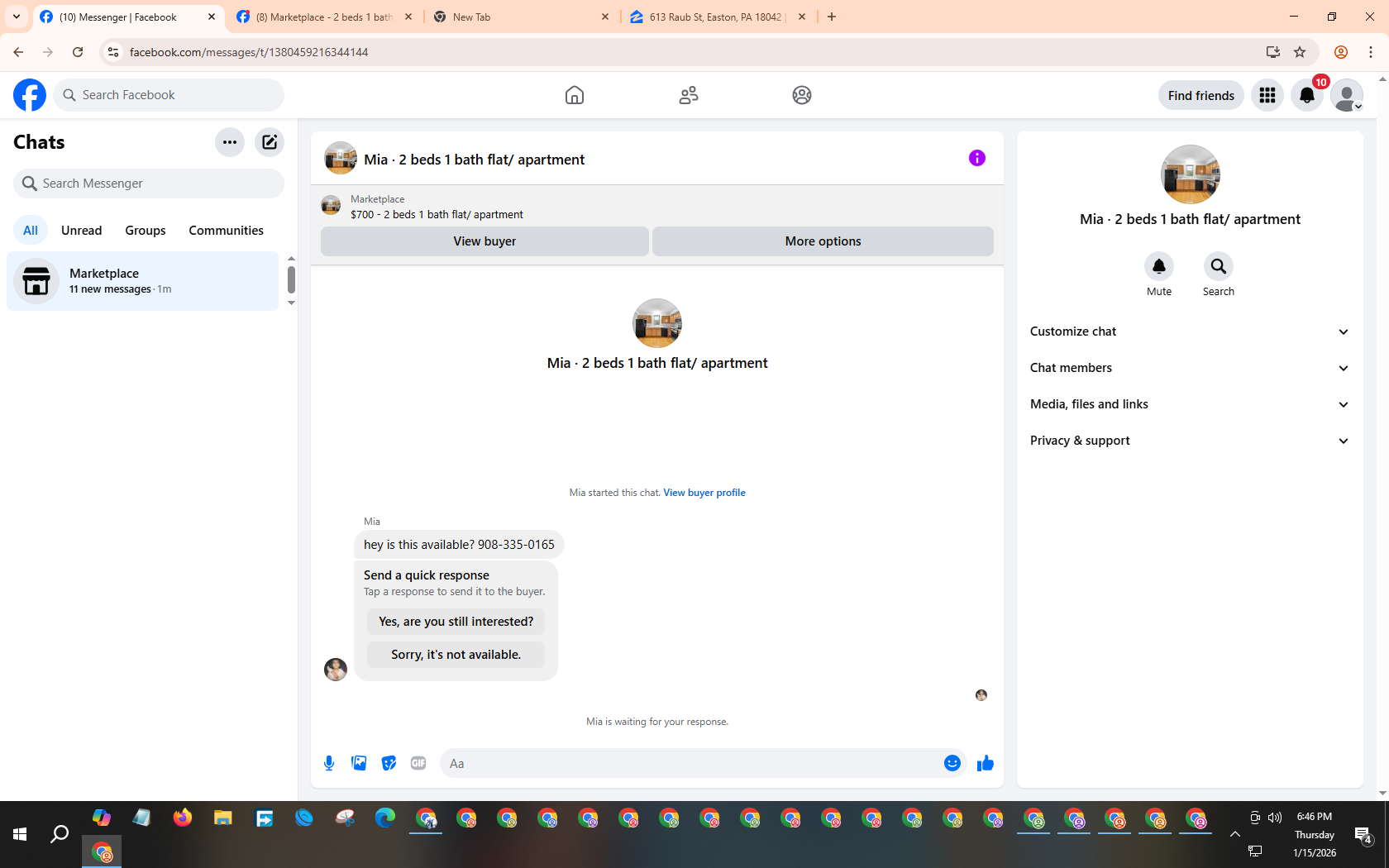
Task: Open the Groups icon in top navigation
Action: (802, 95)
